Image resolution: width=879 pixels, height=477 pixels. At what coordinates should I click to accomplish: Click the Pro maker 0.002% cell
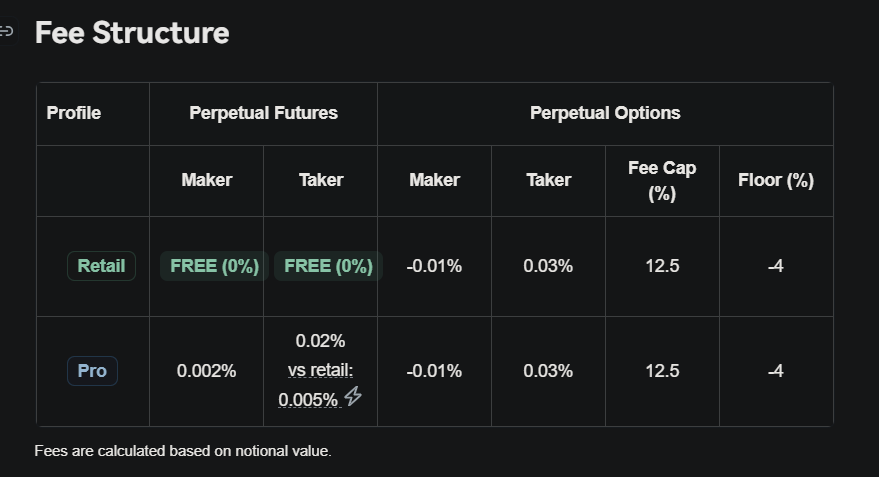click(206, 371)
